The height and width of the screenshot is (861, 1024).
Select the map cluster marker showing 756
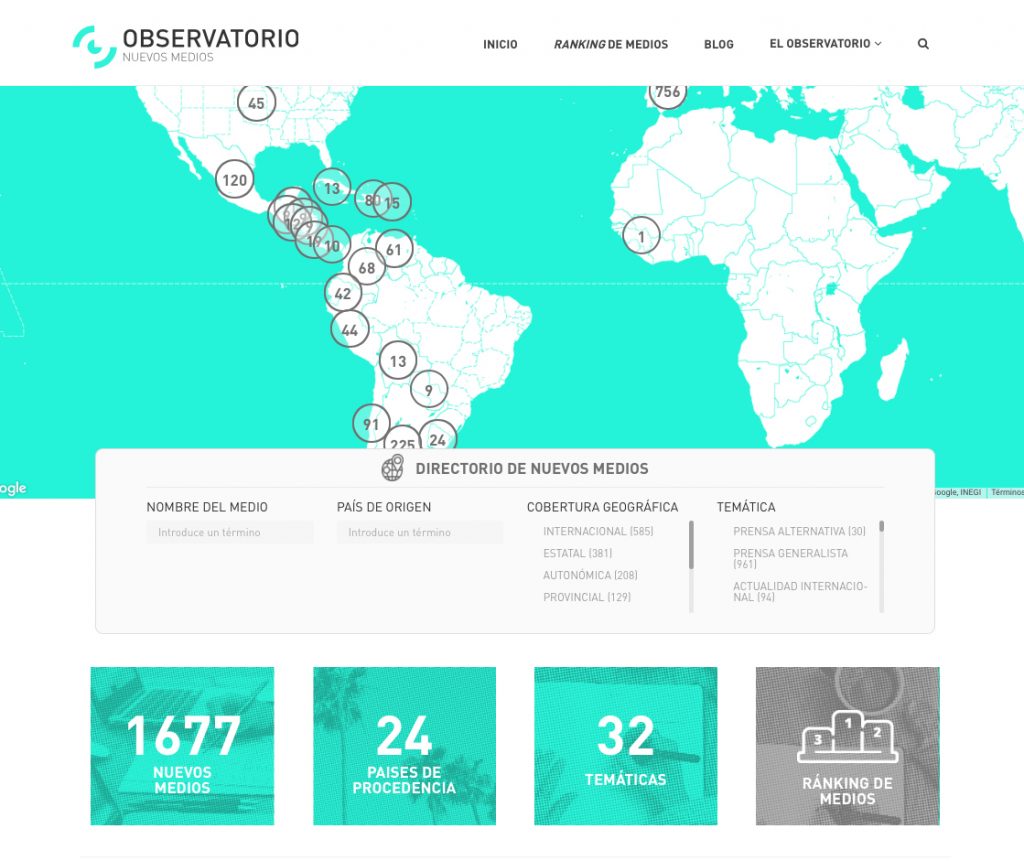pyautogui.click(x=667, y=93)
